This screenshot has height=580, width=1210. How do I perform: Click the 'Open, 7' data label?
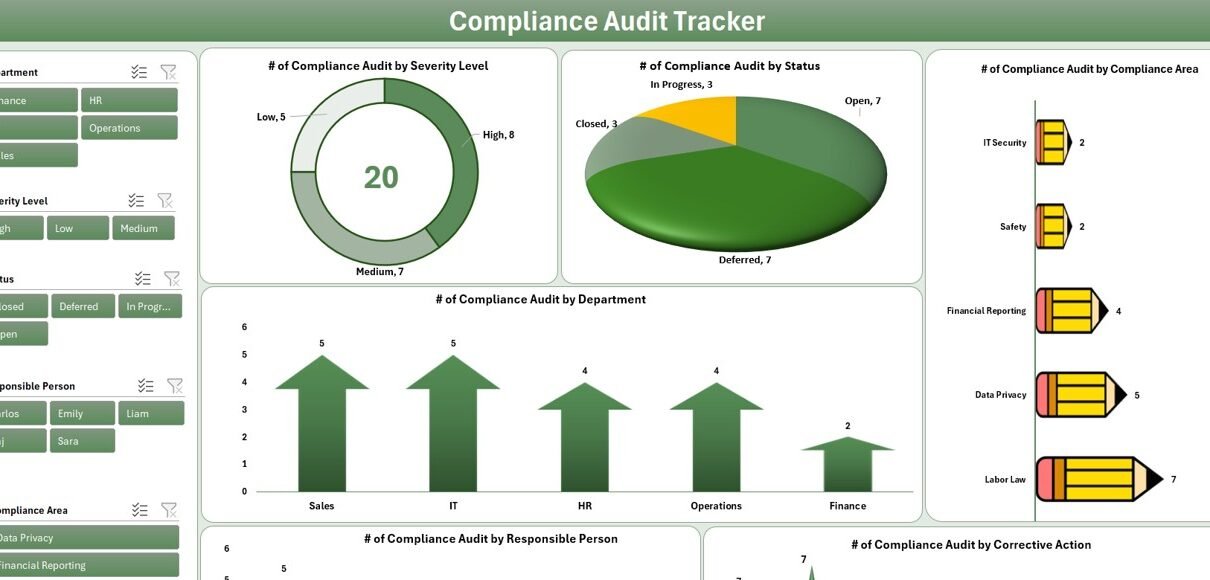(x=863, y=101)
